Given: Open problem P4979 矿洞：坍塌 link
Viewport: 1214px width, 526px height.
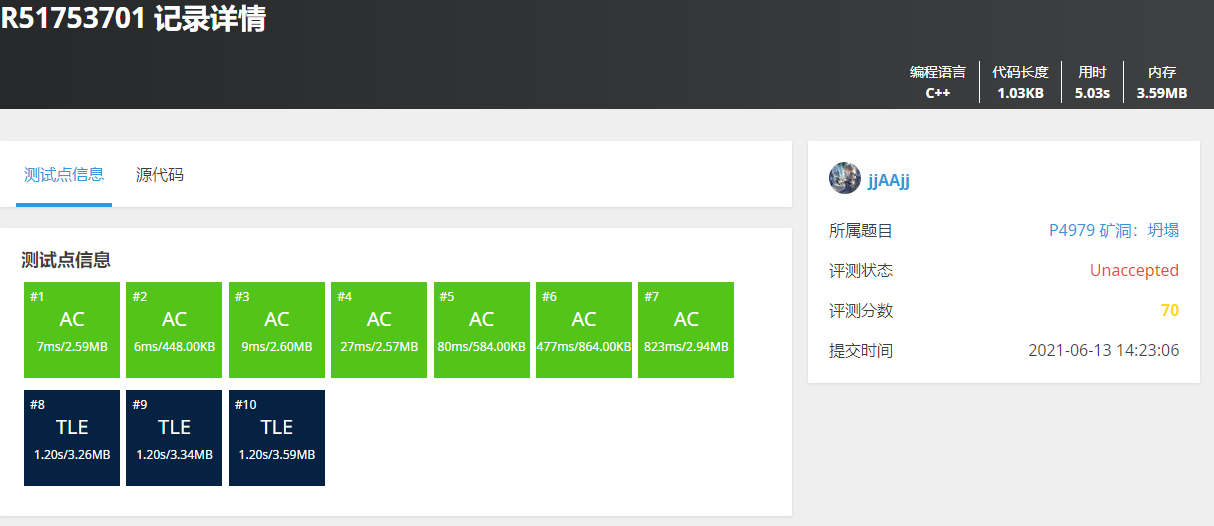Looking at the screenshot, I should pos(1114,231).
